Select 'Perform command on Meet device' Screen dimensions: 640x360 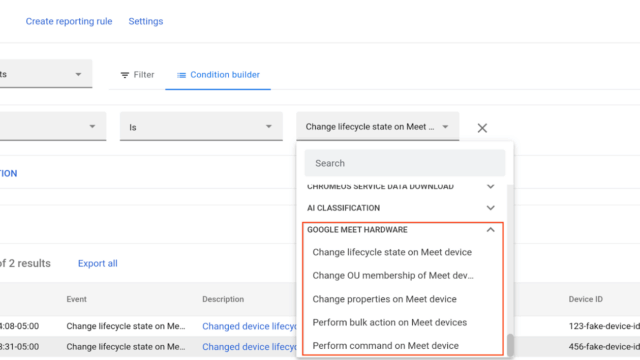coord(386,346)
